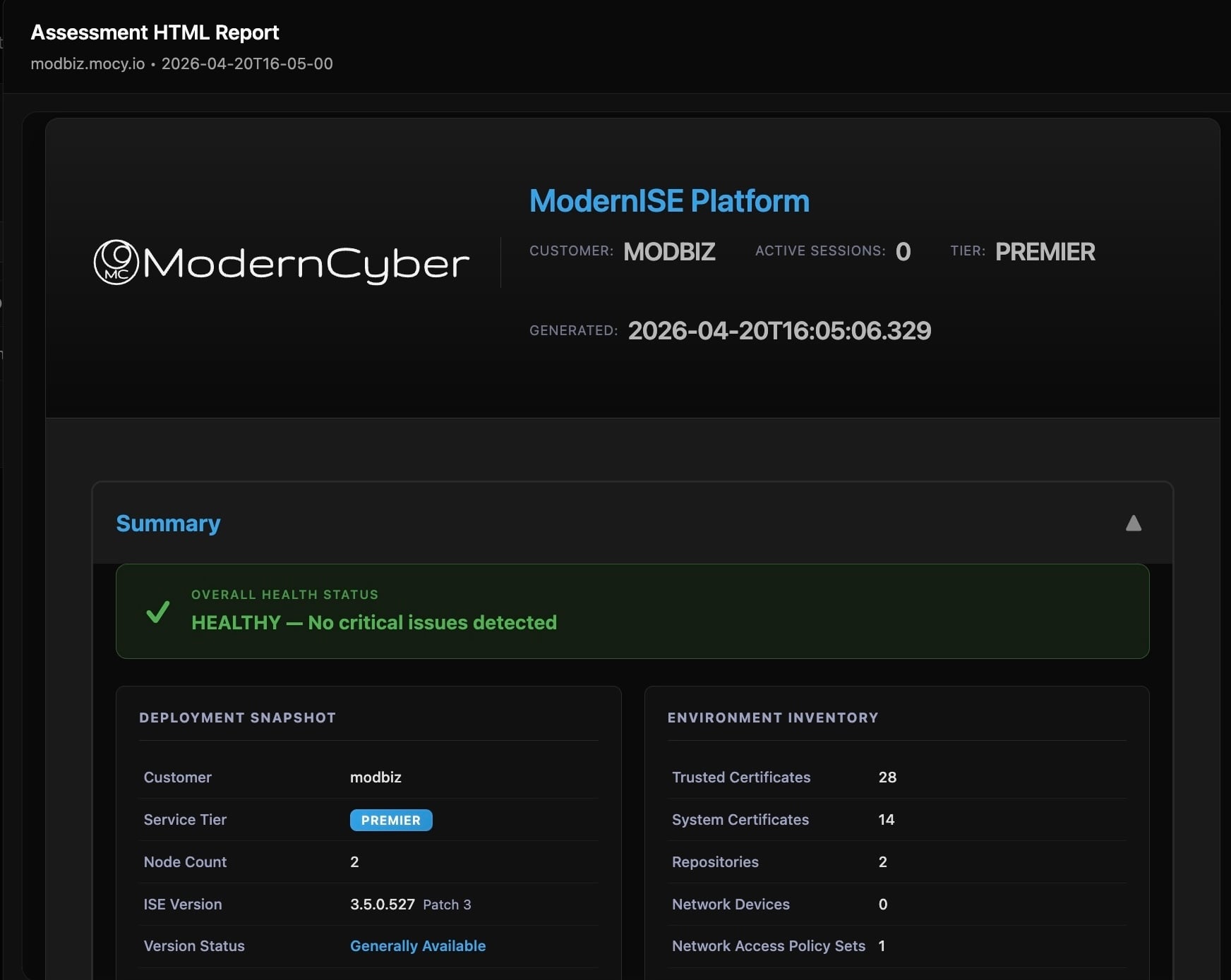Click the ModernCyber logo
The width and height of the screenshot is (1231, 980).
click(281, 262)
